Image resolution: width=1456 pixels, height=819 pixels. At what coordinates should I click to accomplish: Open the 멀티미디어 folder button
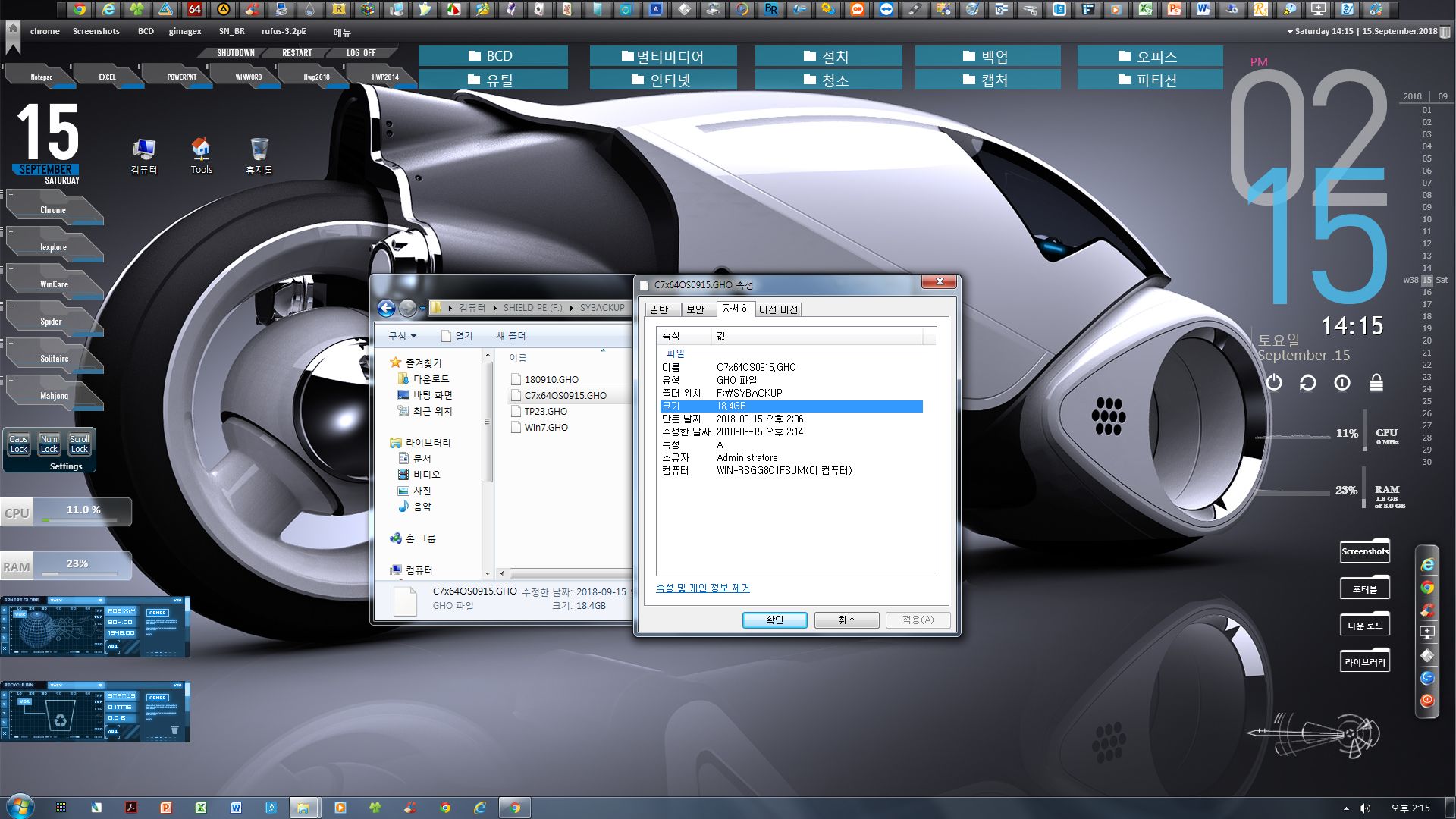pos(664,56)
